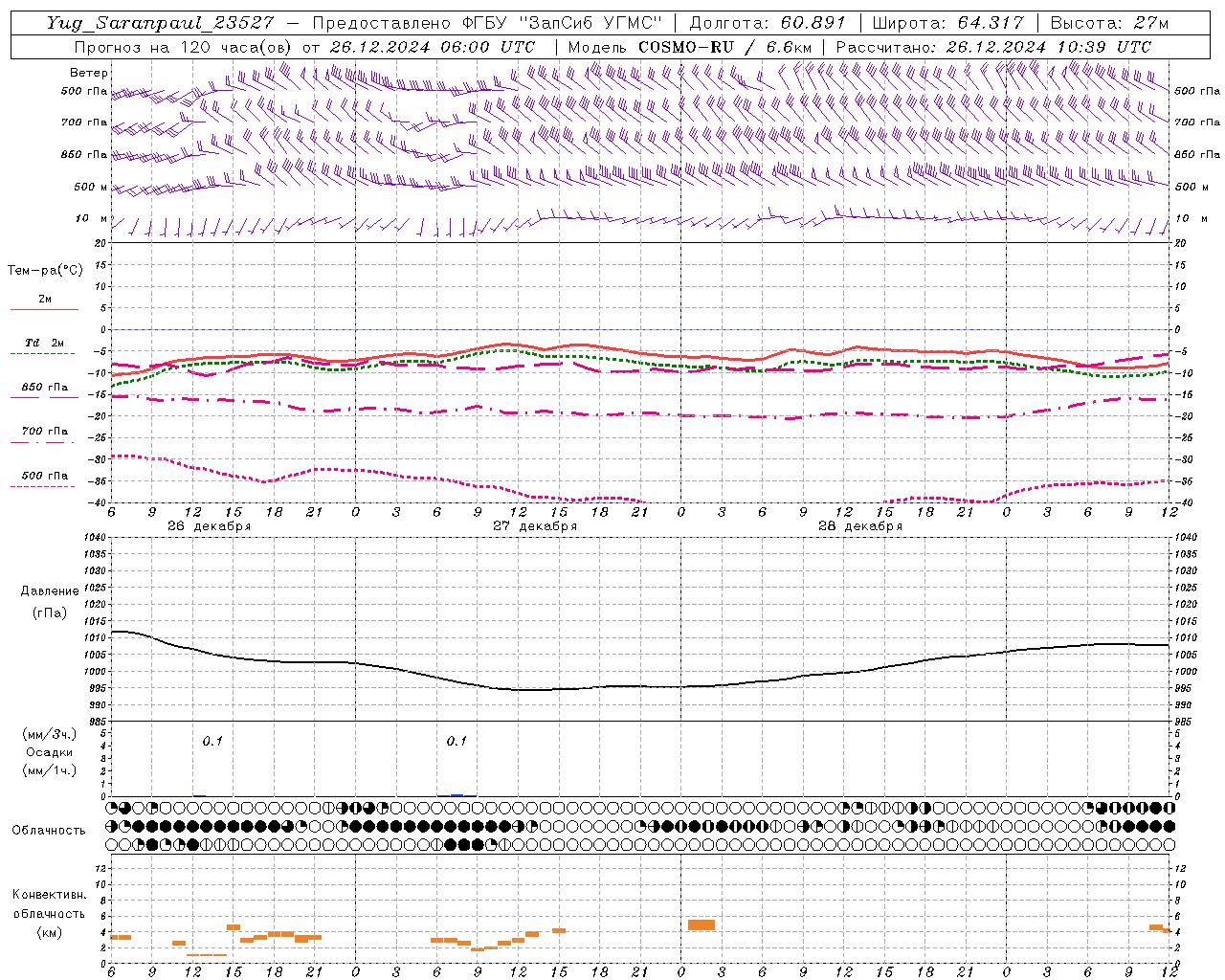Select the latitude value Широта: 64.317

click(x=948, y=23)
